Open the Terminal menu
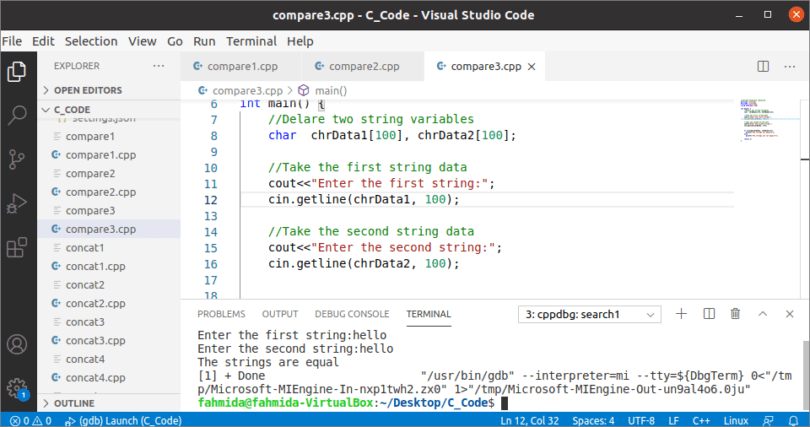The height and width of the screenshot is (427, 810). pos(251,41)
